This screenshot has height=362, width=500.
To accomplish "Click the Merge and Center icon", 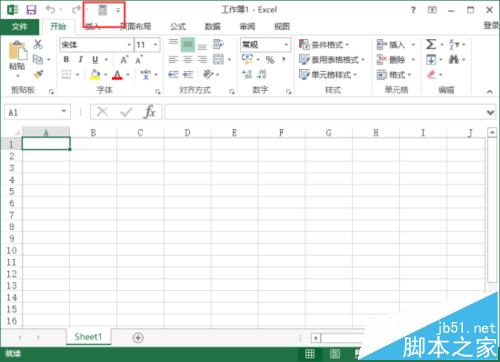I will 218,59.
